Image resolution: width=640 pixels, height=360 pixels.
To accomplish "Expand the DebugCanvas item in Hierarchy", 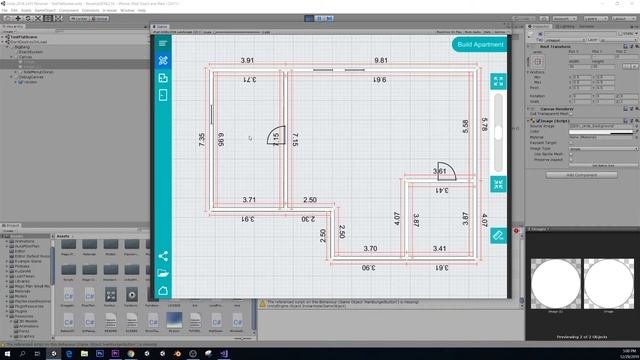I will [11, 77].
